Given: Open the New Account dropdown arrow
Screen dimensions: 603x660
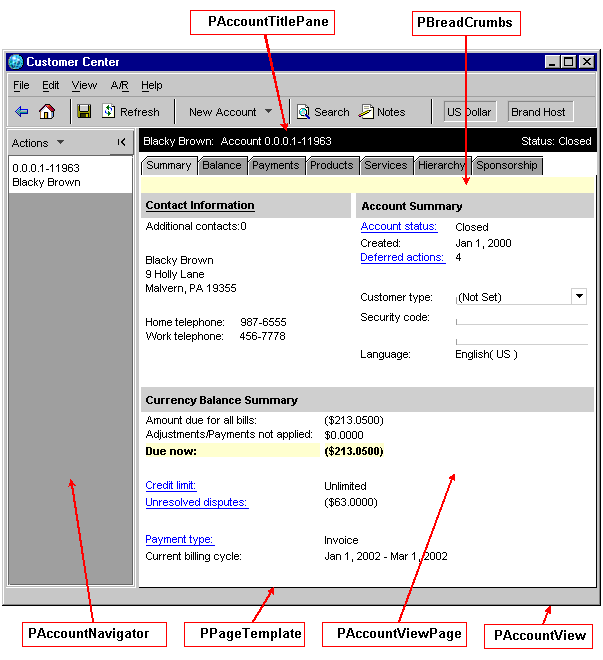Looking at the screenshot, I should click(x=268, y=112).
